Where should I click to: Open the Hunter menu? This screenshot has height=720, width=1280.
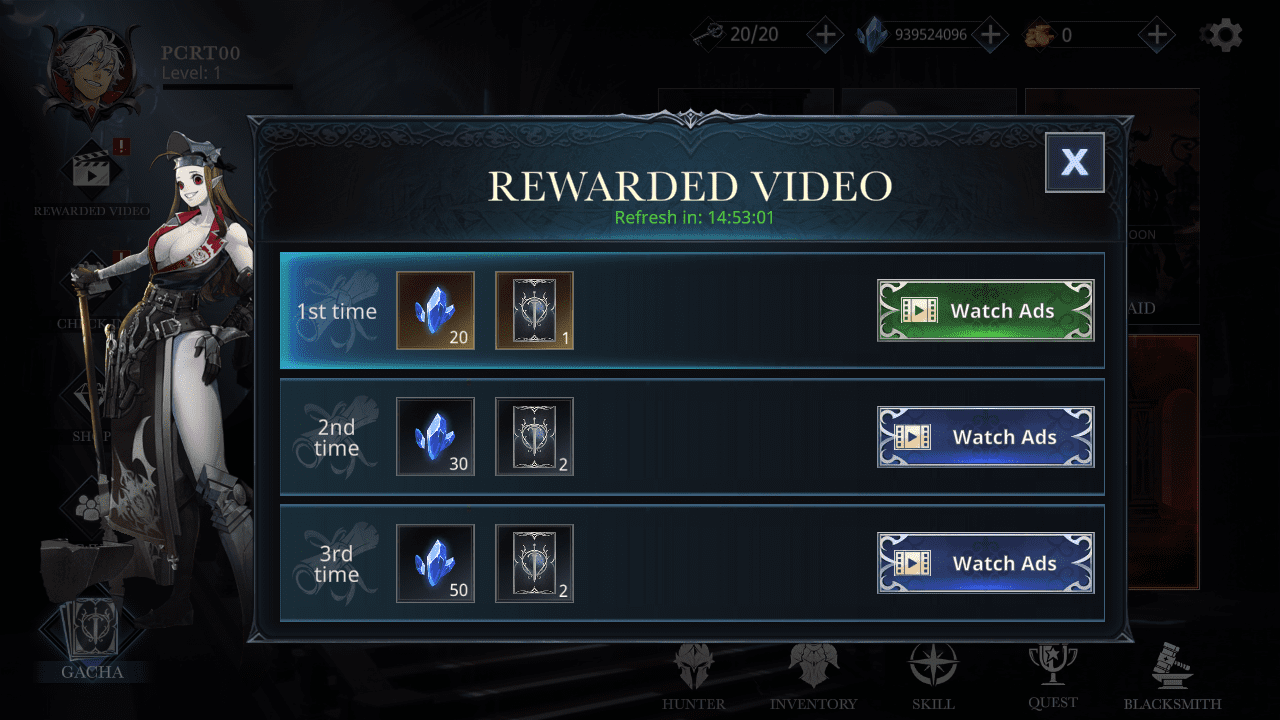coord(694,677)
